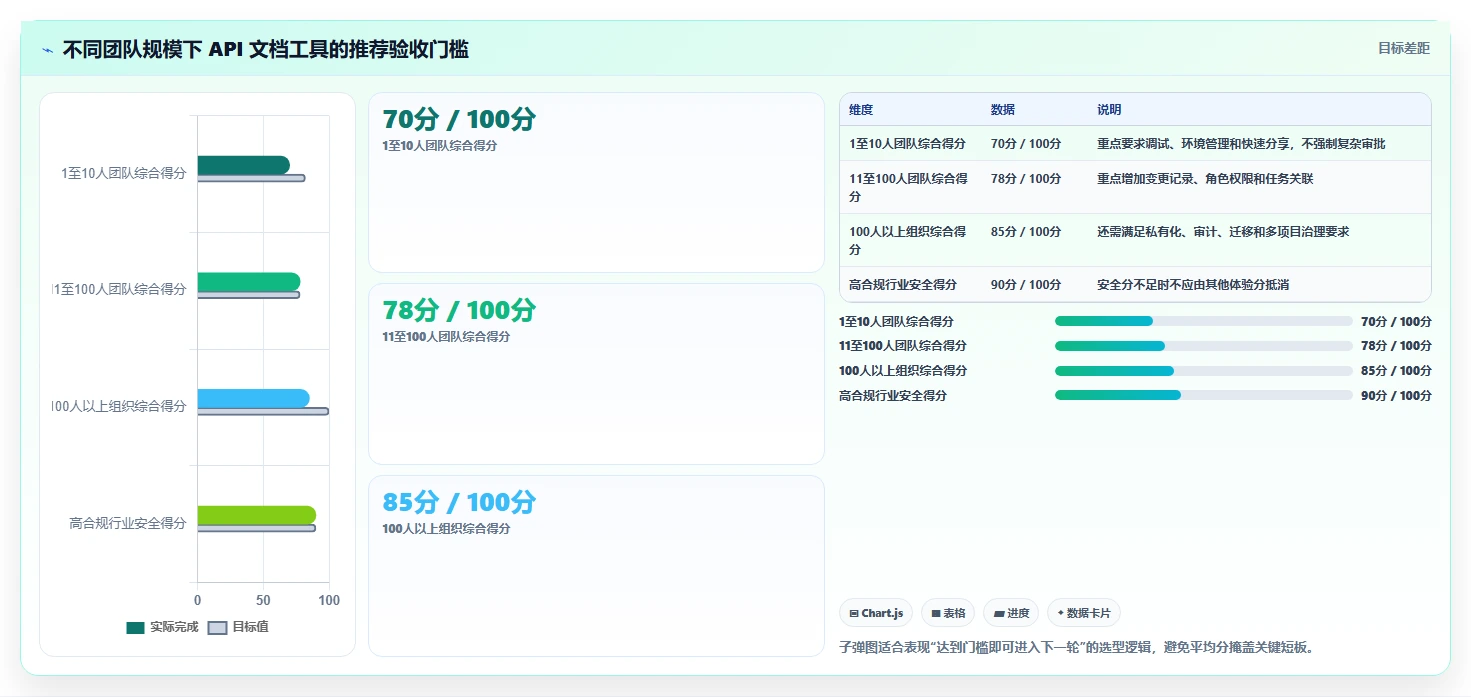Click the dark green 1至10人 actual bar
This screenshot has height=697, width=1471.
point(243,165)
